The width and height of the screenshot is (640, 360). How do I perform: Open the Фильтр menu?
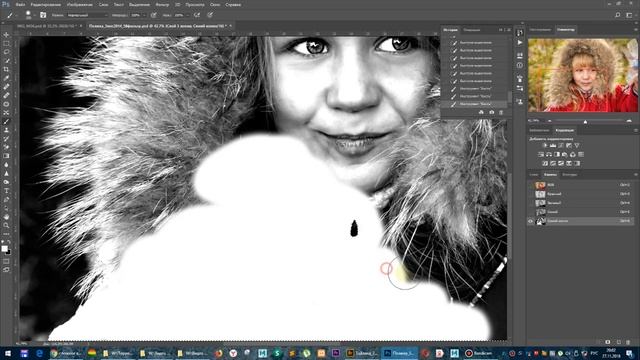[162, 4]
